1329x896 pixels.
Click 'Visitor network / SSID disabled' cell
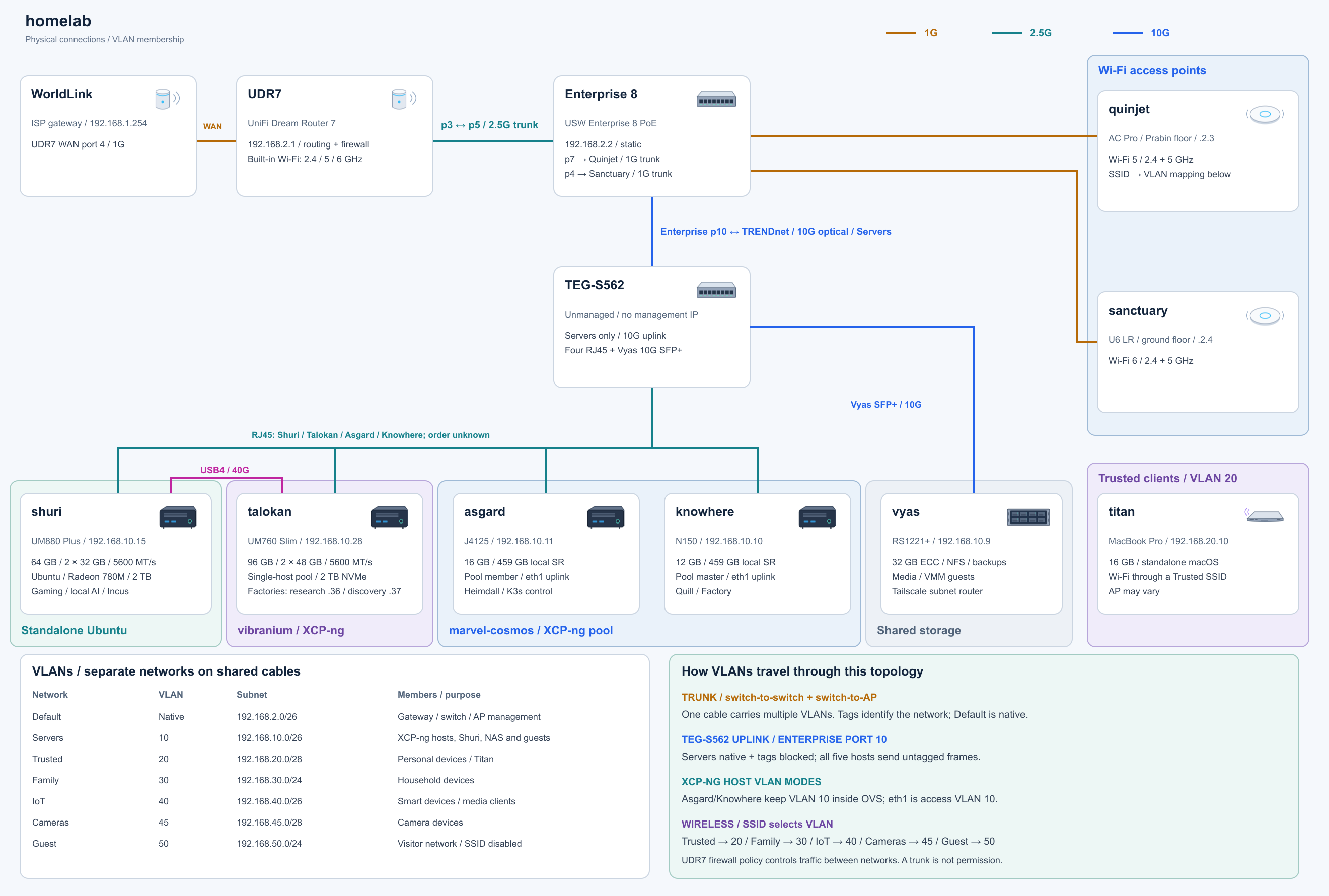tap(460, 844)
